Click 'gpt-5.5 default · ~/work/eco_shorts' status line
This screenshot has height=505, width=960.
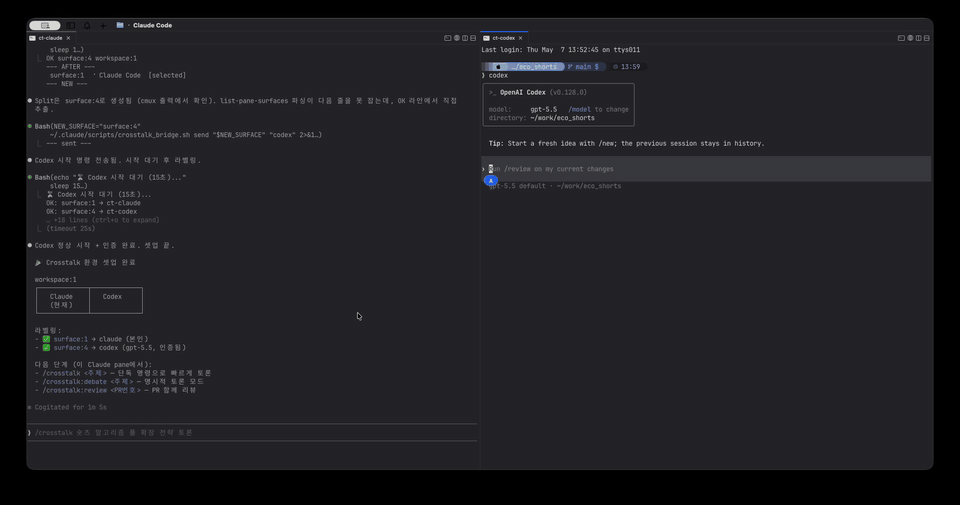[x=555, y=186]
